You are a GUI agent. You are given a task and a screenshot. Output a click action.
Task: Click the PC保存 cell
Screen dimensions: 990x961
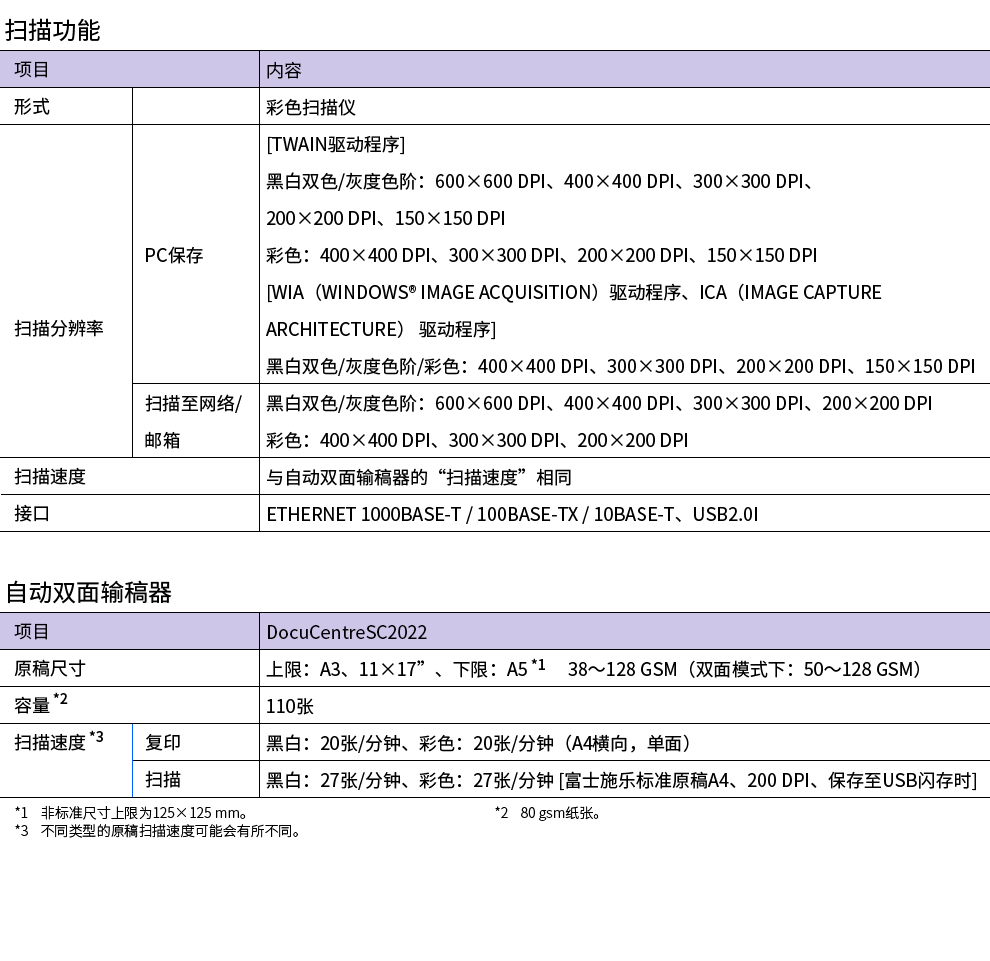click(x=174, y=255)
